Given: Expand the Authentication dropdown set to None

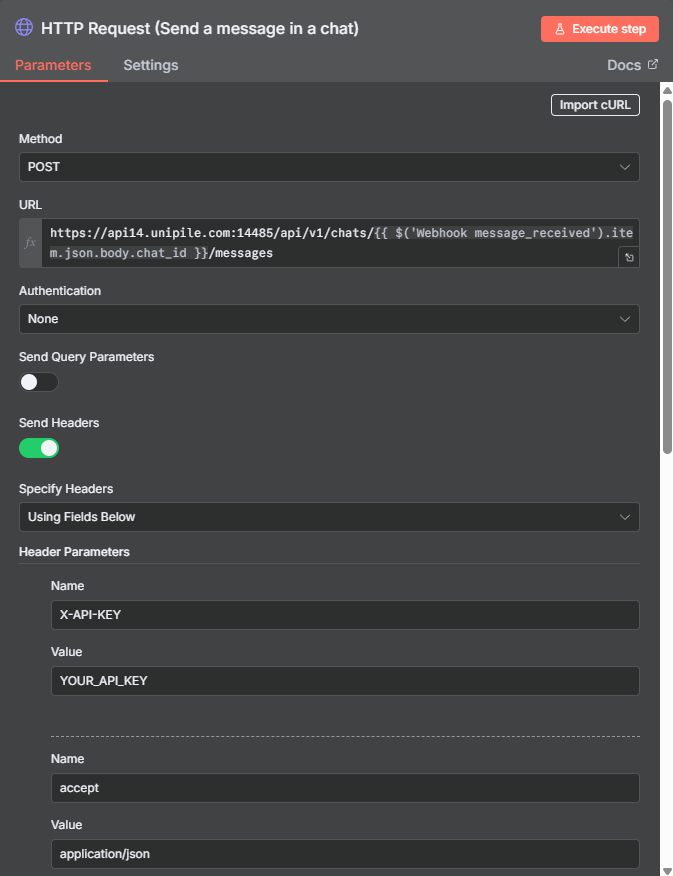Looking at the screenshot, I should pyautogui.click(x=330, y=319).
